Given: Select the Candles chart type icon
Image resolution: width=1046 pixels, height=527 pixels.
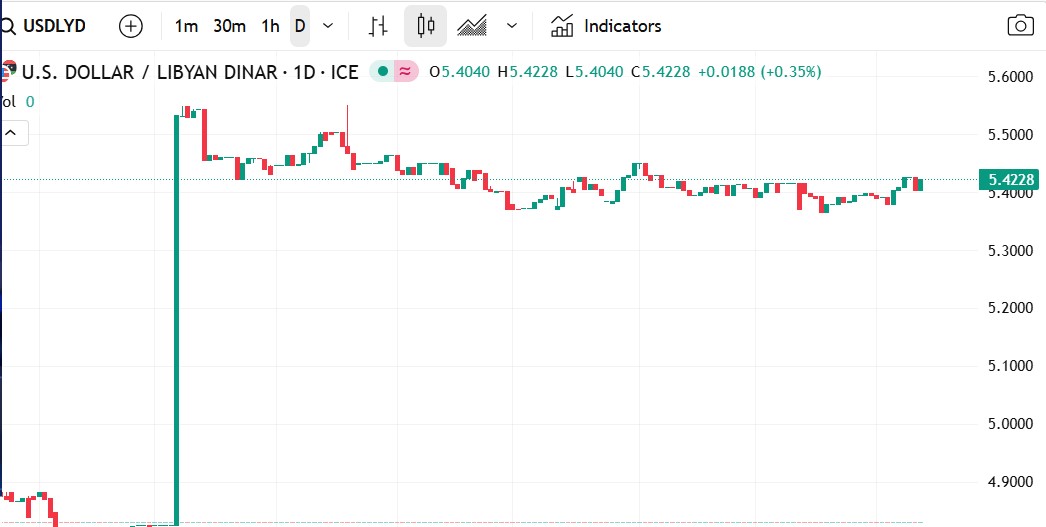Looking at the screenshot, I should [426, 26].
